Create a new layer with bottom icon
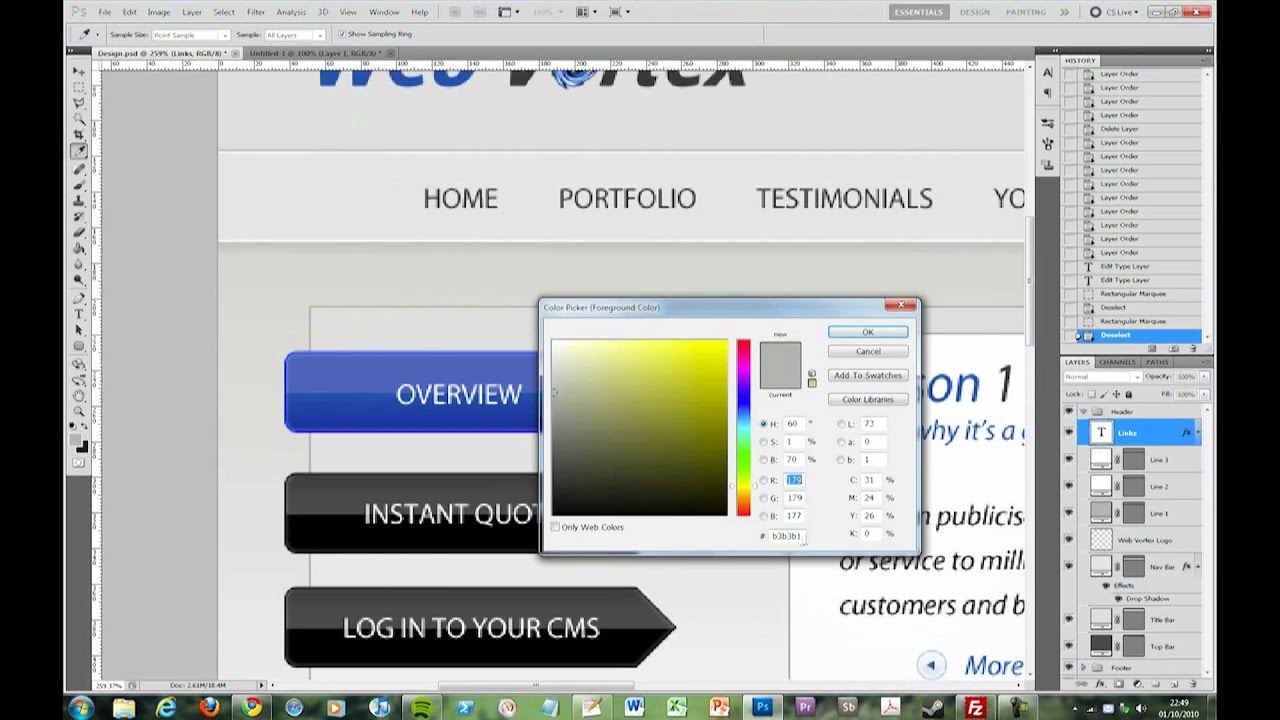 pos(1174,684)
